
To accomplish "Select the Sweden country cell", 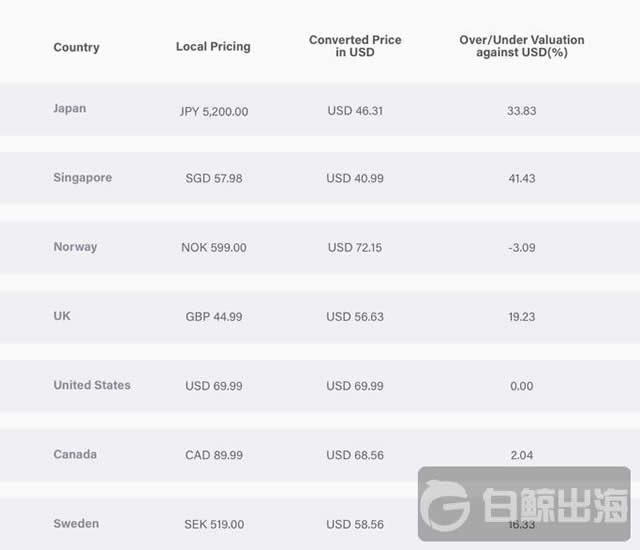I will [x=76, y=523].
